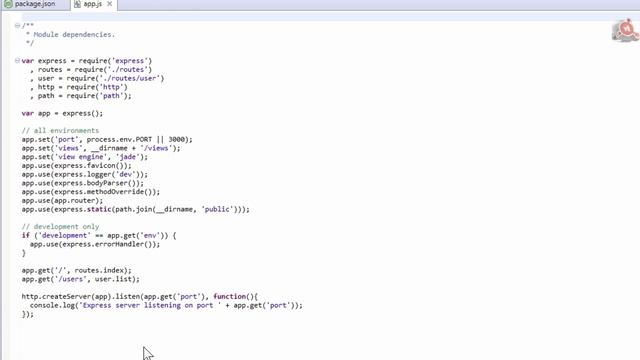Click the package.json file icon
Viewport: 640px width, 360px height.
tap(8, 4)
